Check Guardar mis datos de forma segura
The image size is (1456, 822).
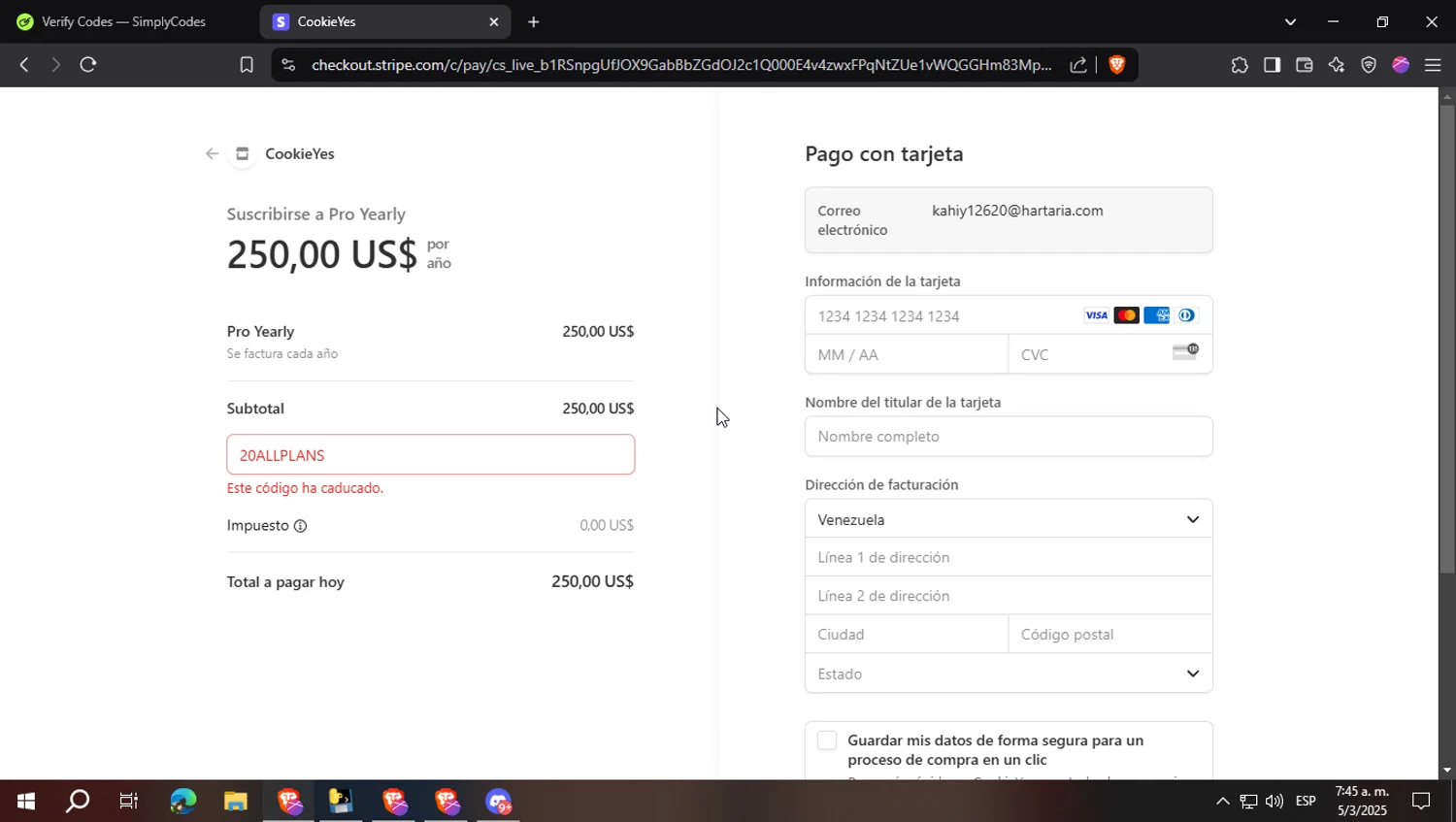827,740
